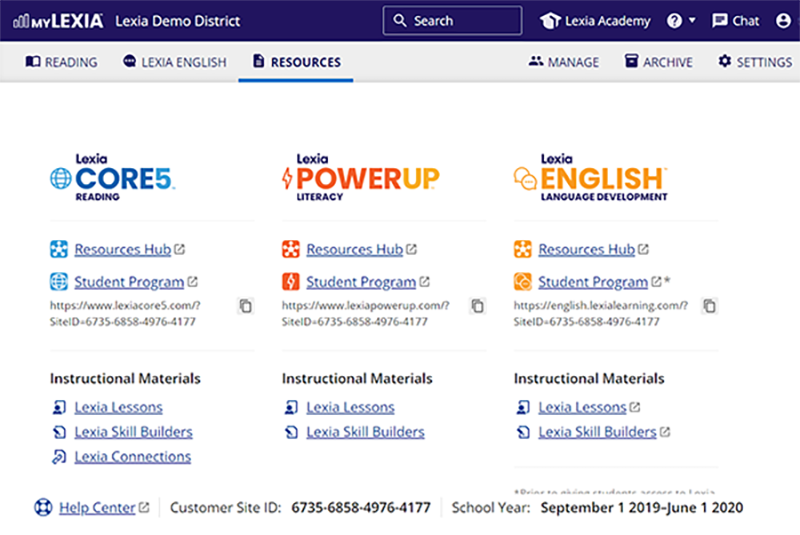The width and height of the screenshot is (800, 535).
Task: Switch to the Lexia English tab
Action: [x=174, y=62]
